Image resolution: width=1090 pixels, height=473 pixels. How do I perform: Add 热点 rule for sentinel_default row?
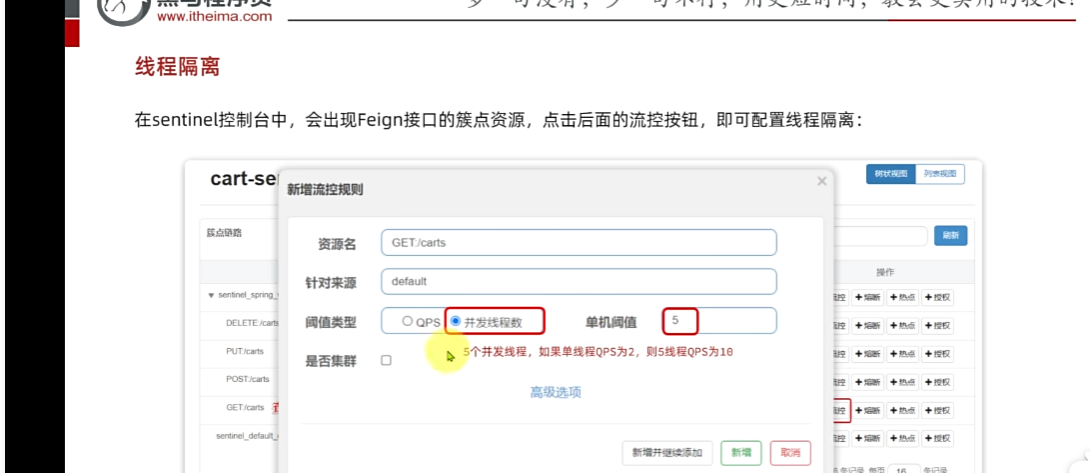coord(902,438)
